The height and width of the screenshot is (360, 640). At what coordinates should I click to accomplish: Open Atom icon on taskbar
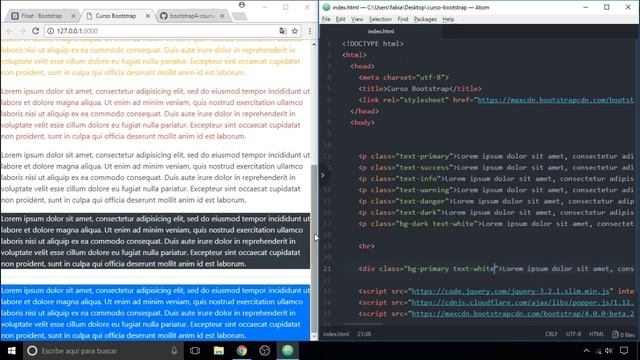pyautogui.click(x=288, y=351)
